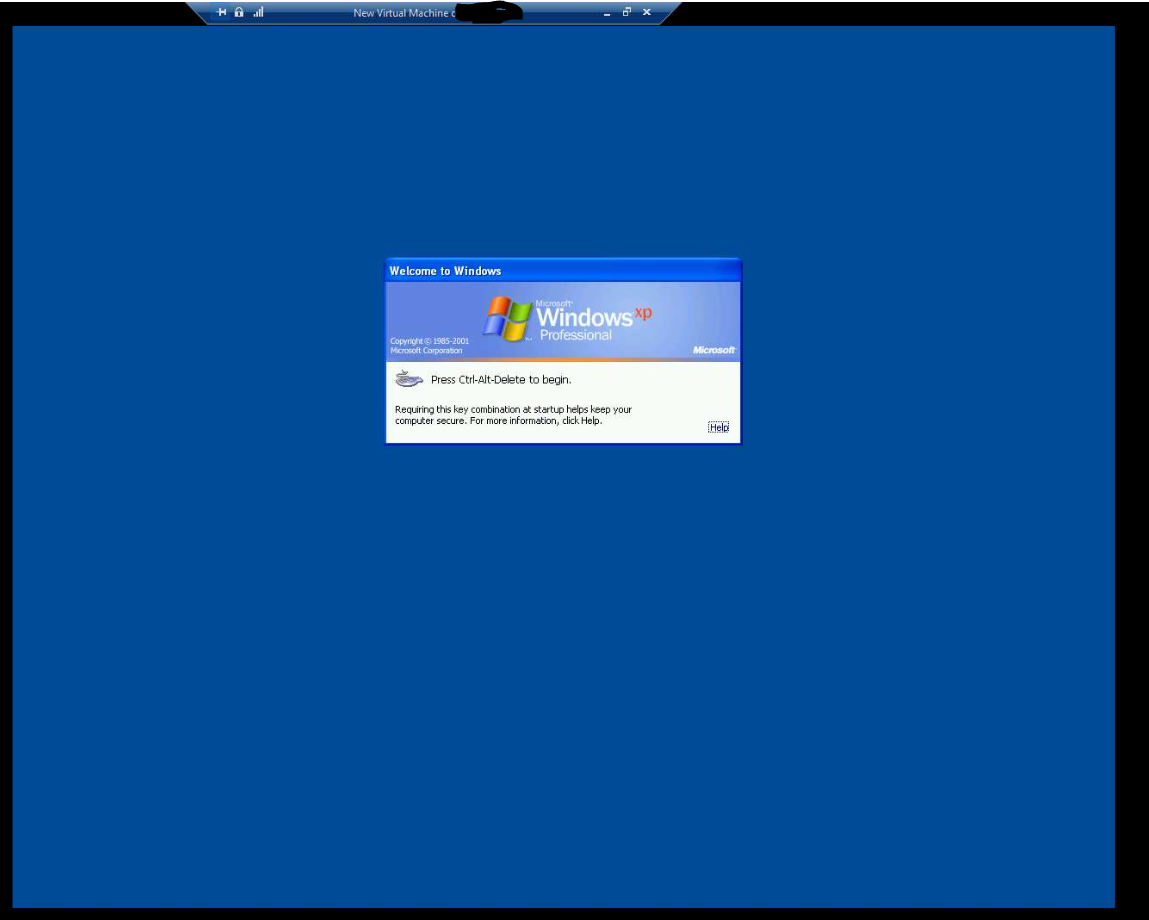
Task: Minimize the virtual machine connection window
Action: click(606, 13)
